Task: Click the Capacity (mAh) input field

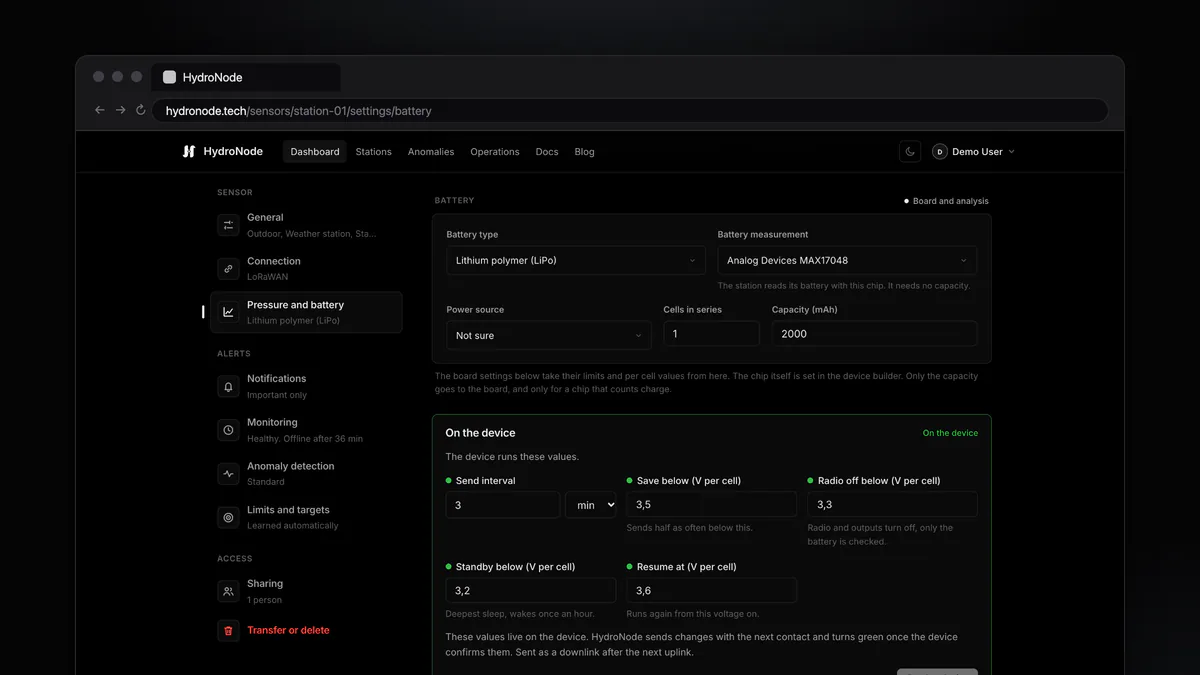Action: pyautogui.click(x=874, y=334)
